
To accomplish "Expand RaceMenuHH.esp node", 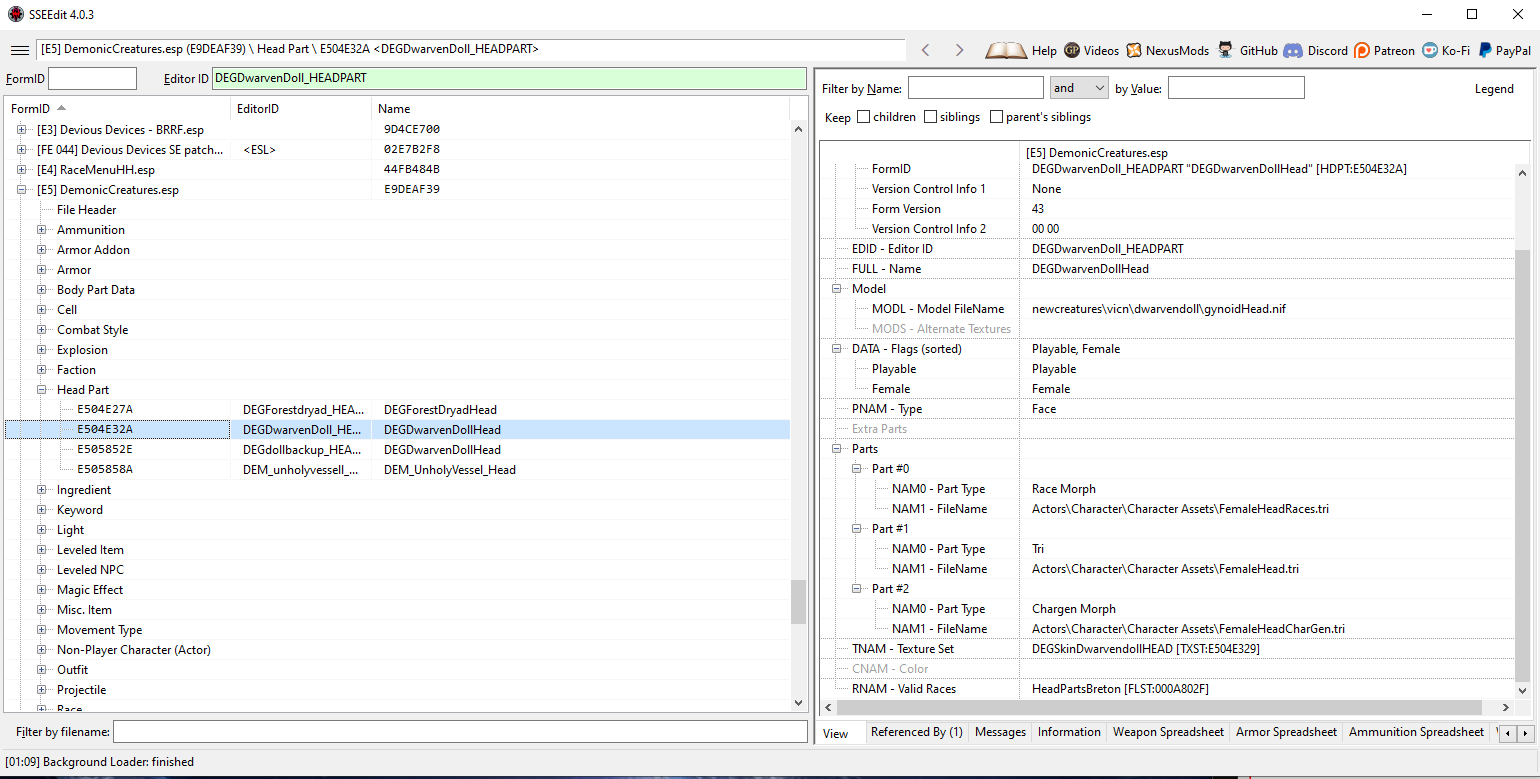I will [22, 170].
